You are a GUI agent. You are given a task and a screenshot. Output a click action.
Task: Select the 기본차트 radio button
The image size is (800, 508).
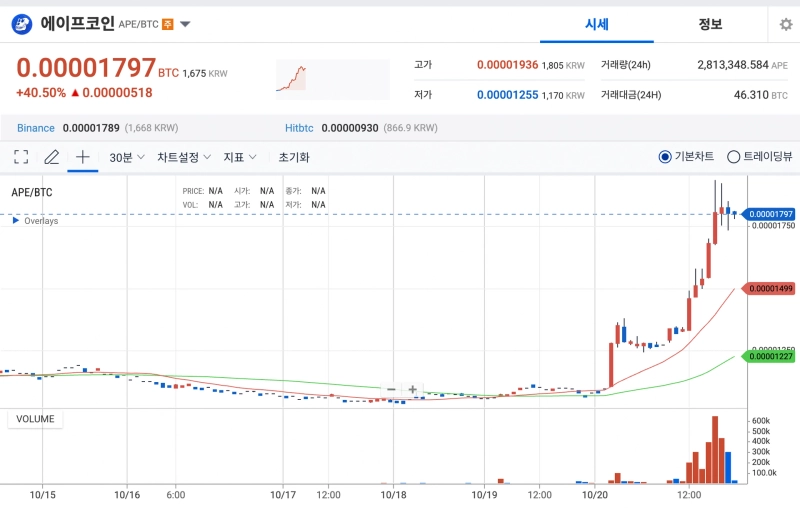pyautogui.click(x=666, y=157)
